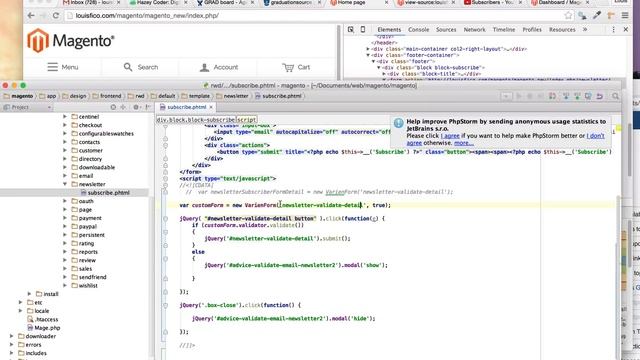Click the I don't agree link

point(506,139)
